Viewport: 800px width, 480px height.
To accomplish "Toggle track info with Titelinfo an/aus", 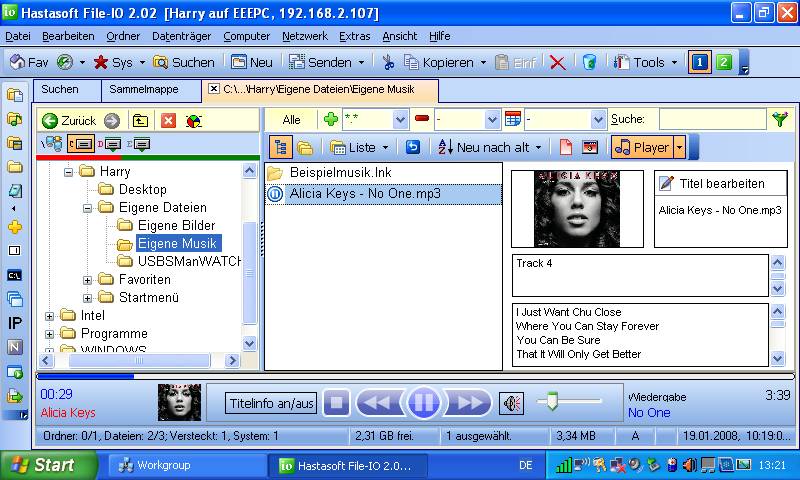I will click(x=271, y=403).
